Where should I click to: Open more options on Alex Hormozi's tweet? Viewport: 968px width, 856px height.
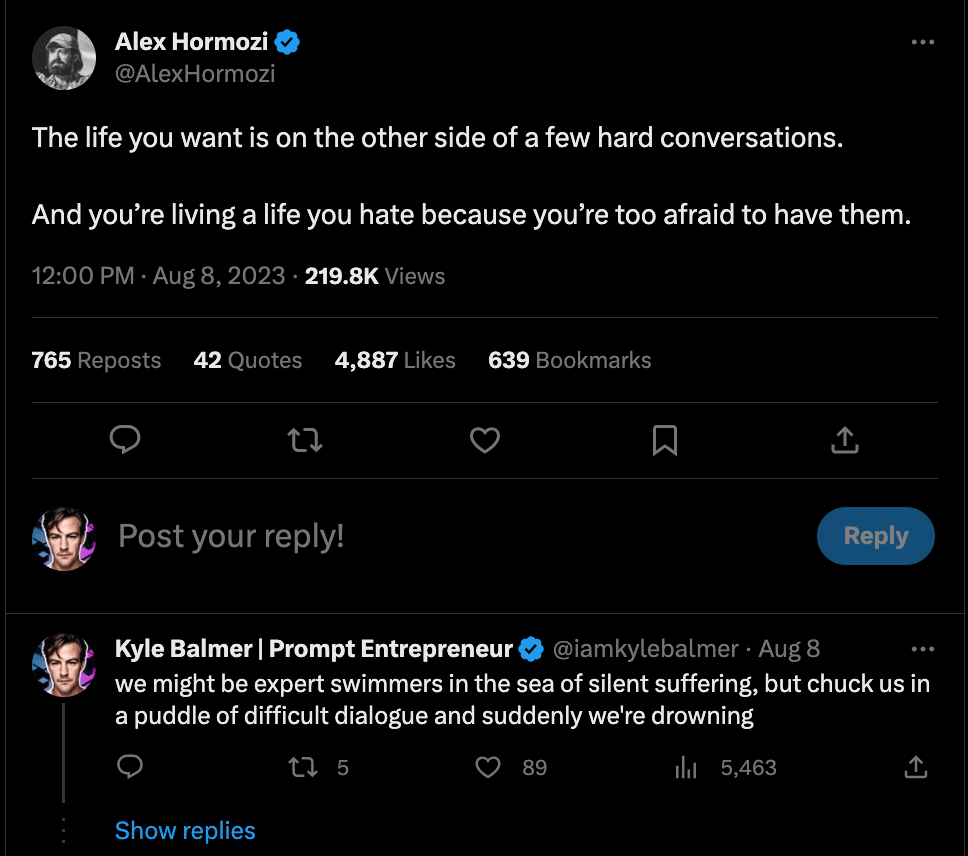pos(923,43)
